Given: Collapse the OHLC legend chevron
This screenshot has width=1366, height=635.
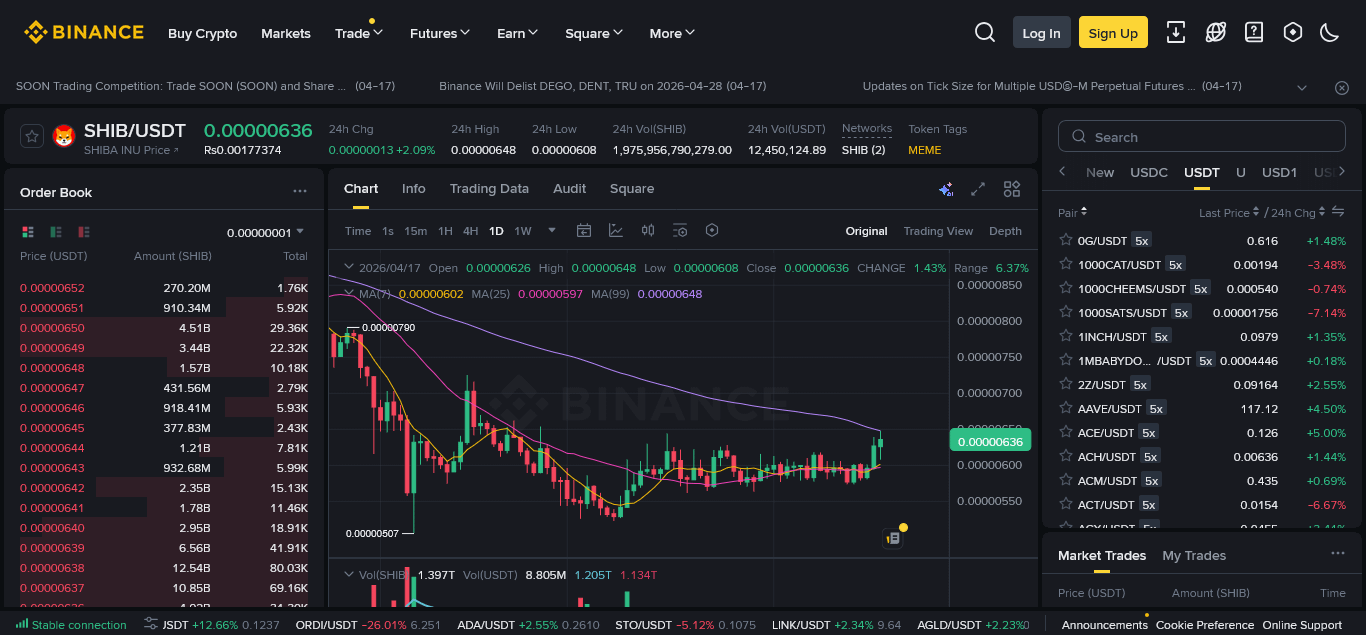Looking at the screenshot, I should tap(348, 267).
